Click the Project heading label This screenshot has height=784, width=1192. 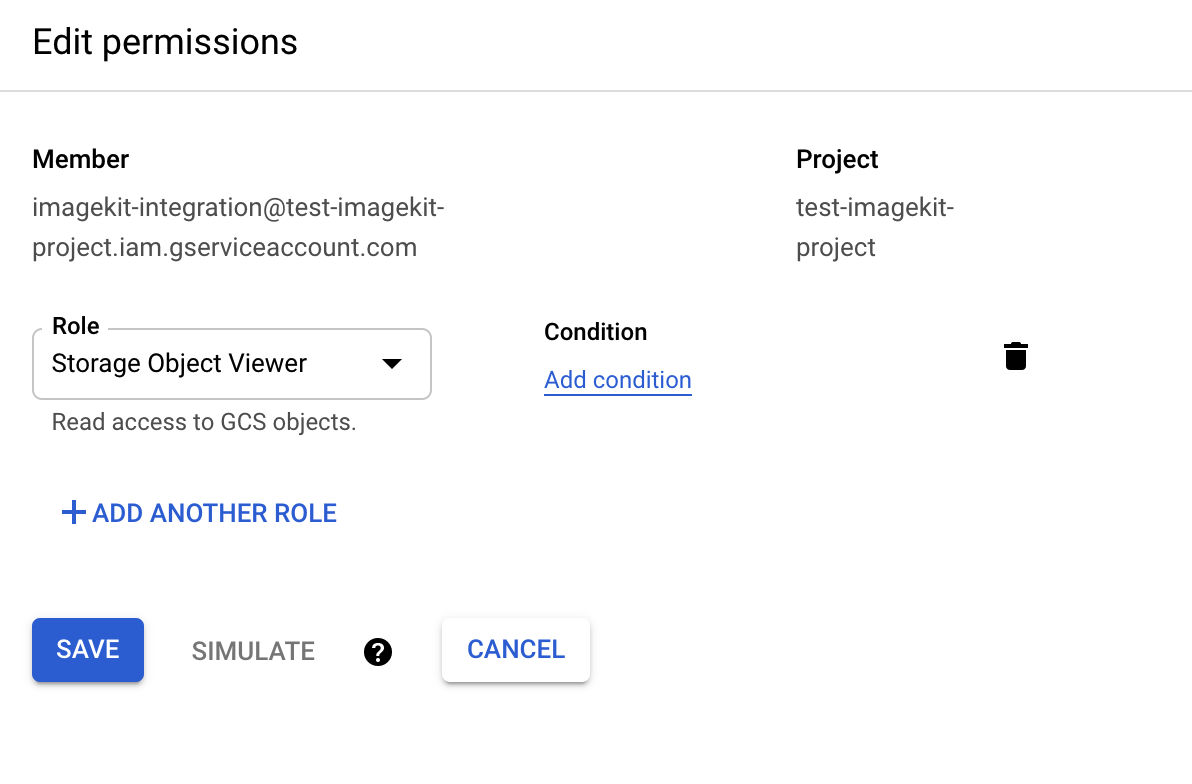[x=836, y=159]
